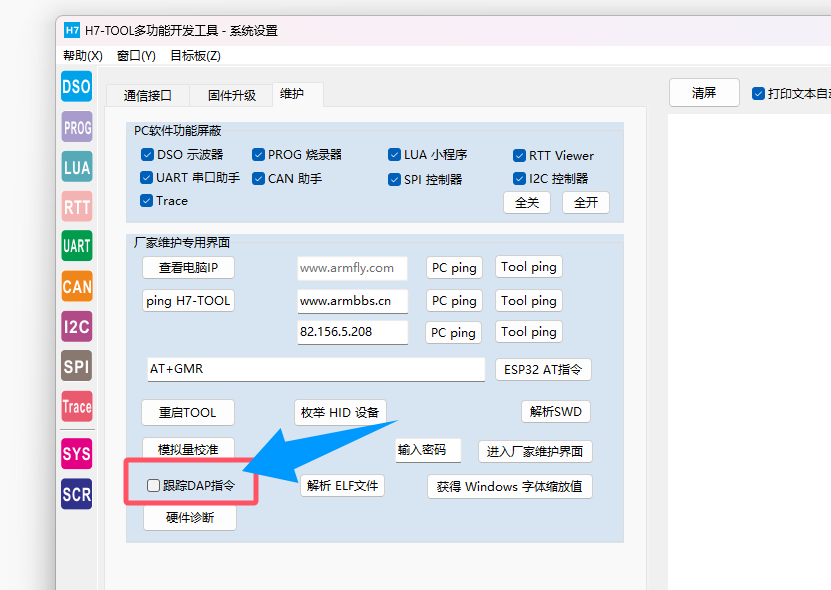
Task: Click the 获得 Windows 字体缩放值 button
Action: point(510,487)
